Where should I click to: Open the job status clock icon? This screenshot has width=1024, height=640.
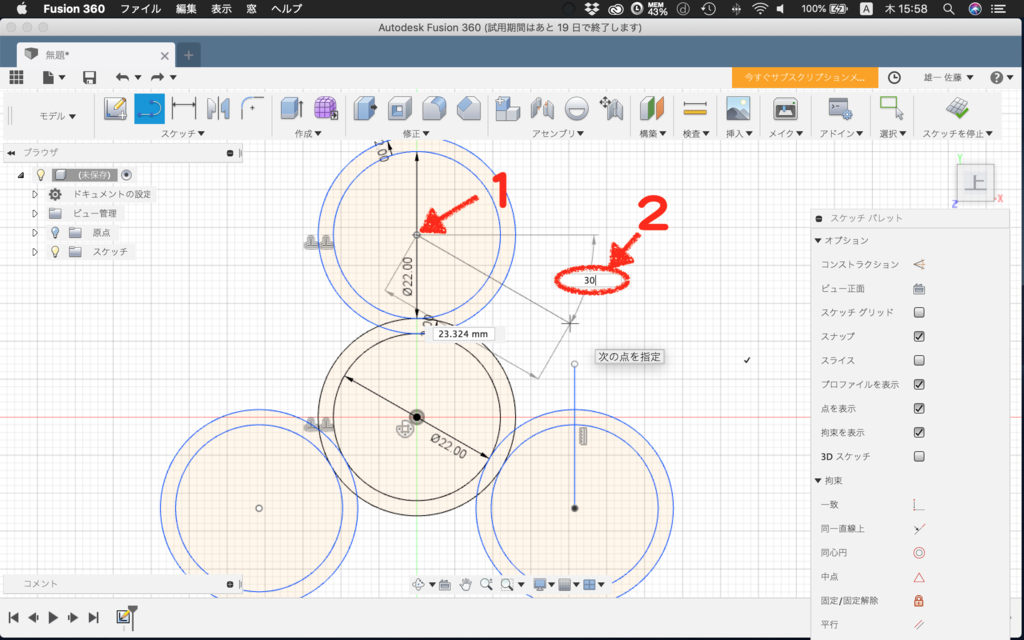tap(894, 77)
